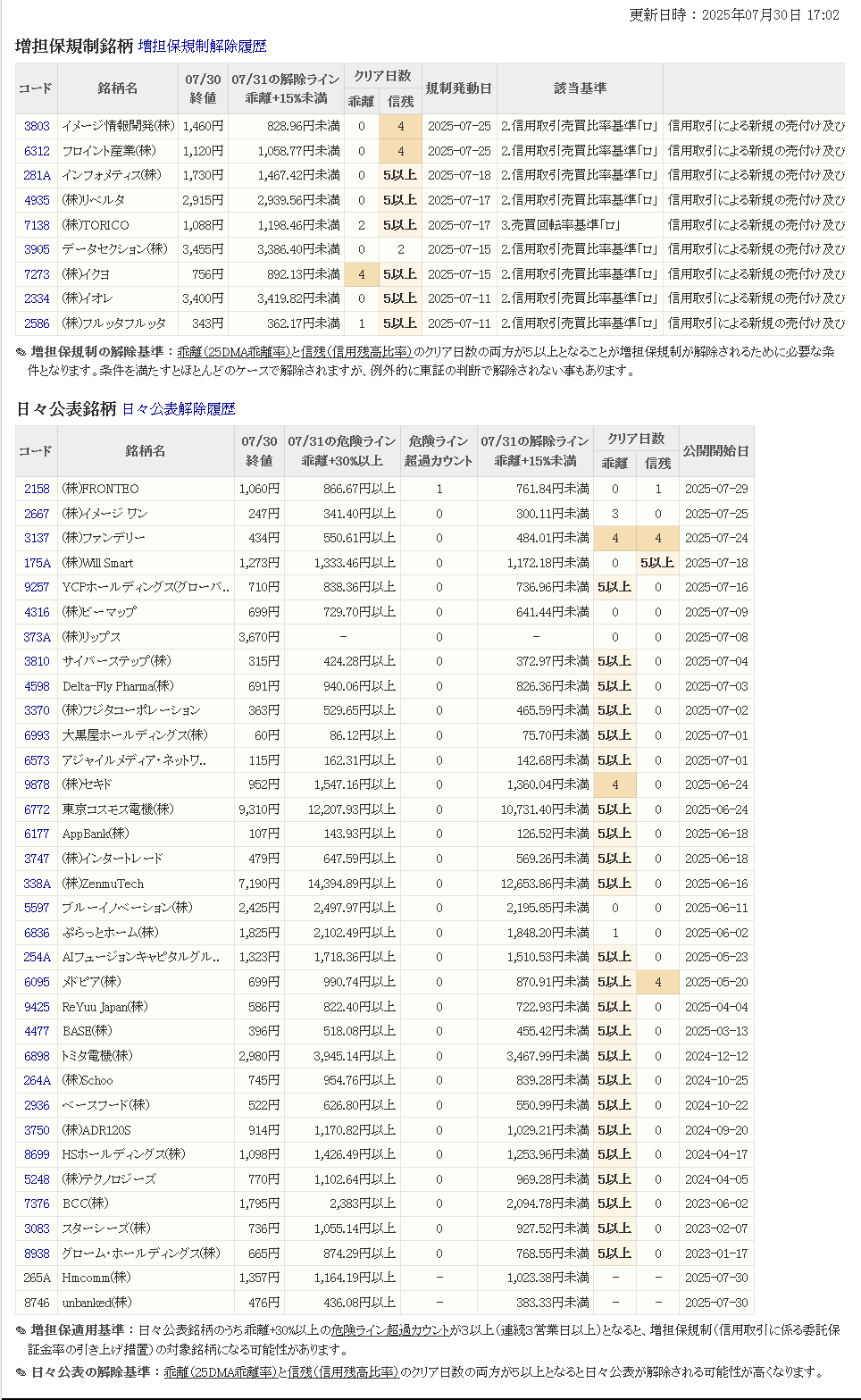Image resolution: width=861 pixels, height=1400 pixels.
Task: Open stock code 3083 link
Action: [x=37, y=1228]
